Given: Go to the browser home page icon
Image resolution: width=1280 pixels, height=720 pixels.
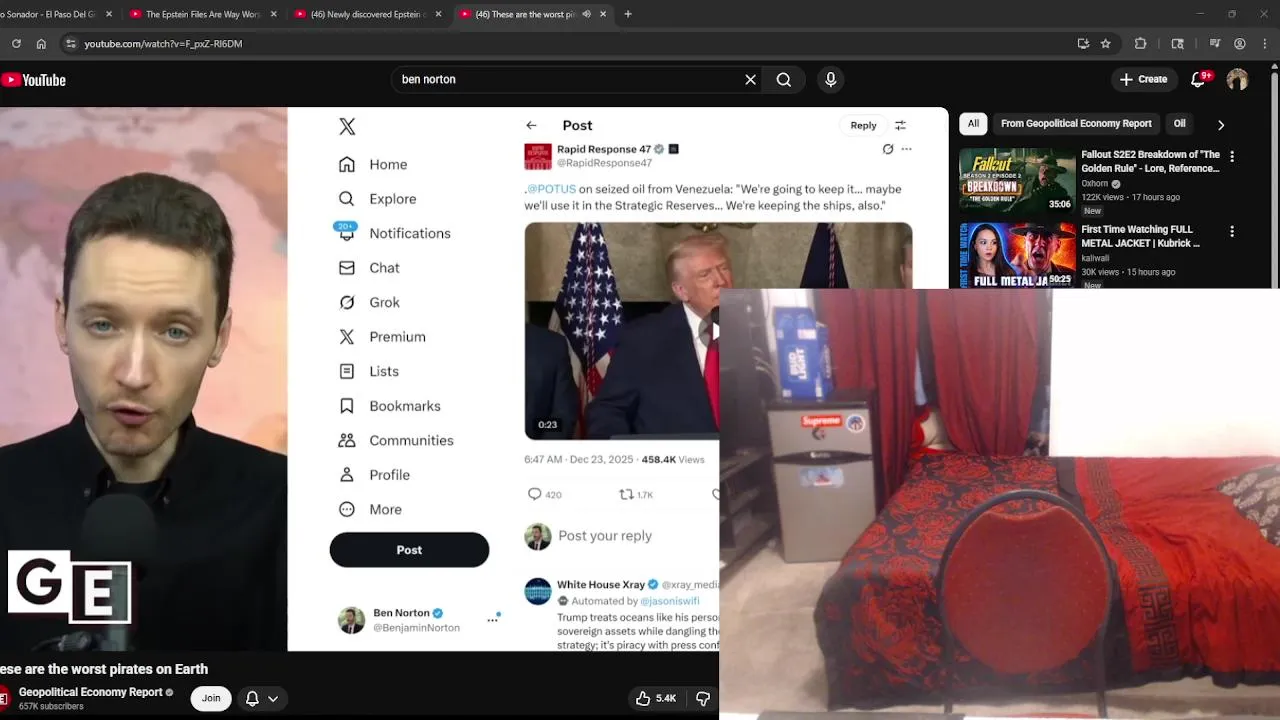Looking at the screenshot, I should [41, 44].
